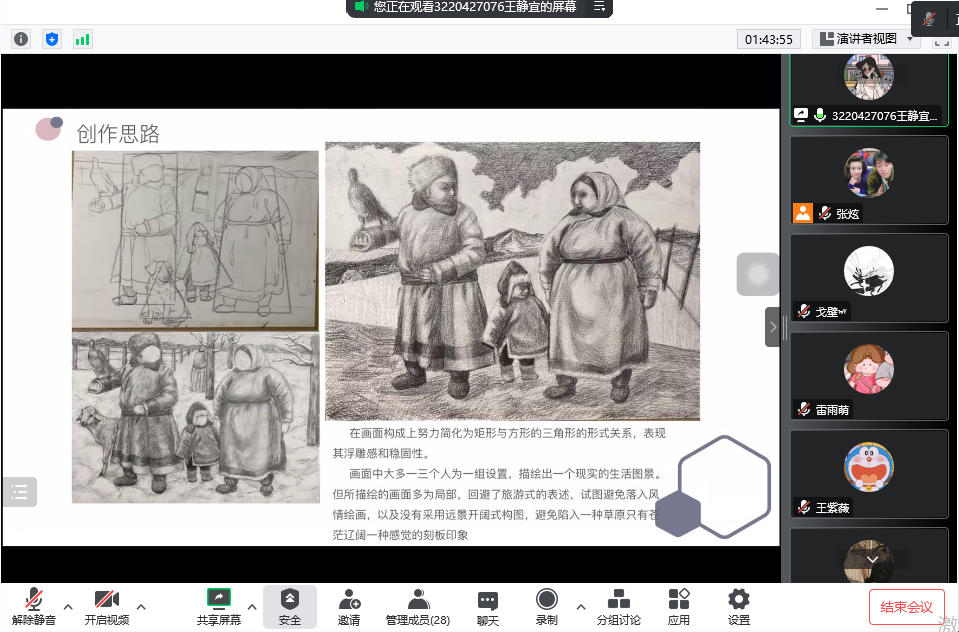Enable camera with 开启视频 button
The width and height of the screenshot is (959, 632).
click(x=106, y=606)
